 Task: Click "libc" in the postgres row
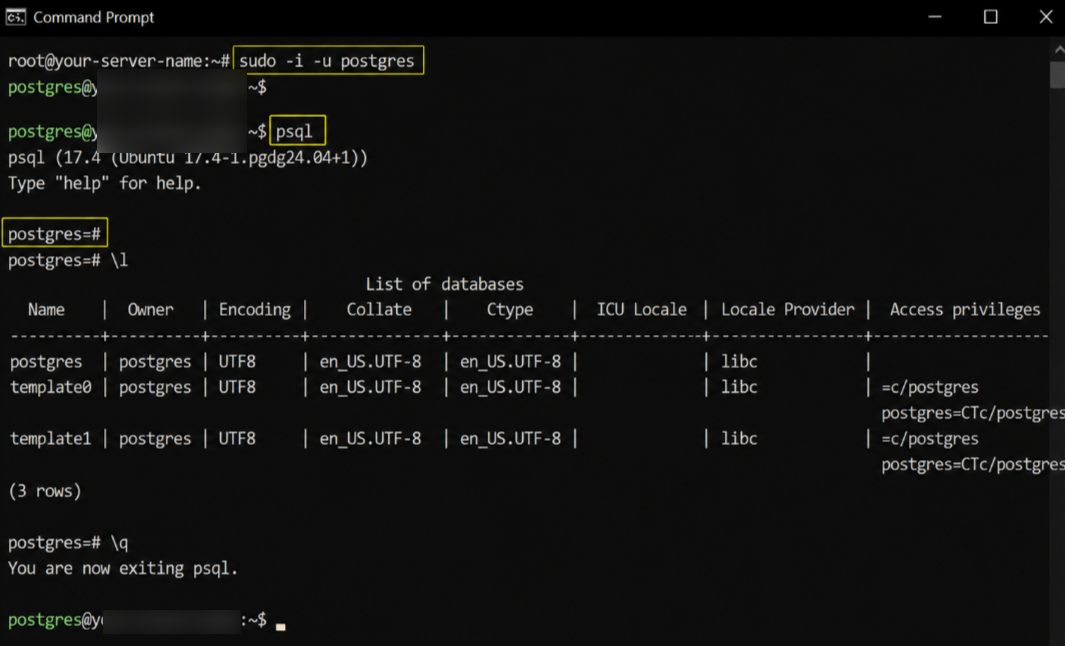tap(739, 361)
